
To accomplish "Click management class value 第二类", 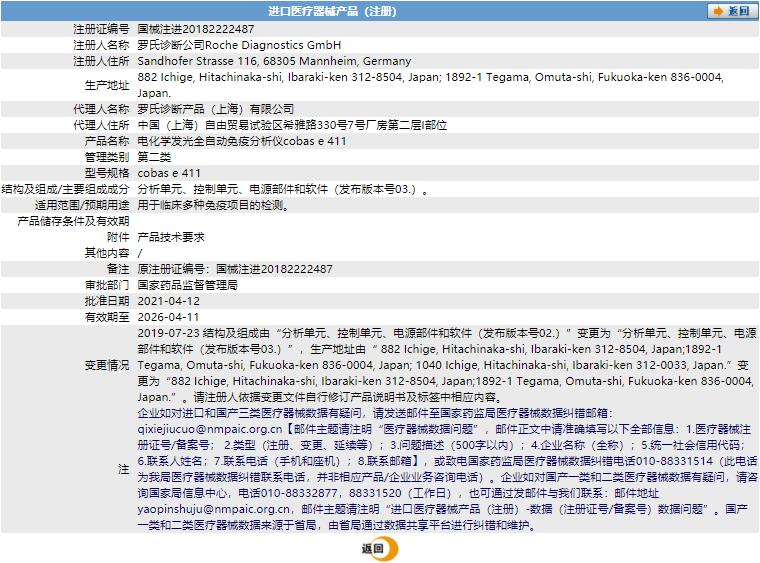I will pos(154,157).
